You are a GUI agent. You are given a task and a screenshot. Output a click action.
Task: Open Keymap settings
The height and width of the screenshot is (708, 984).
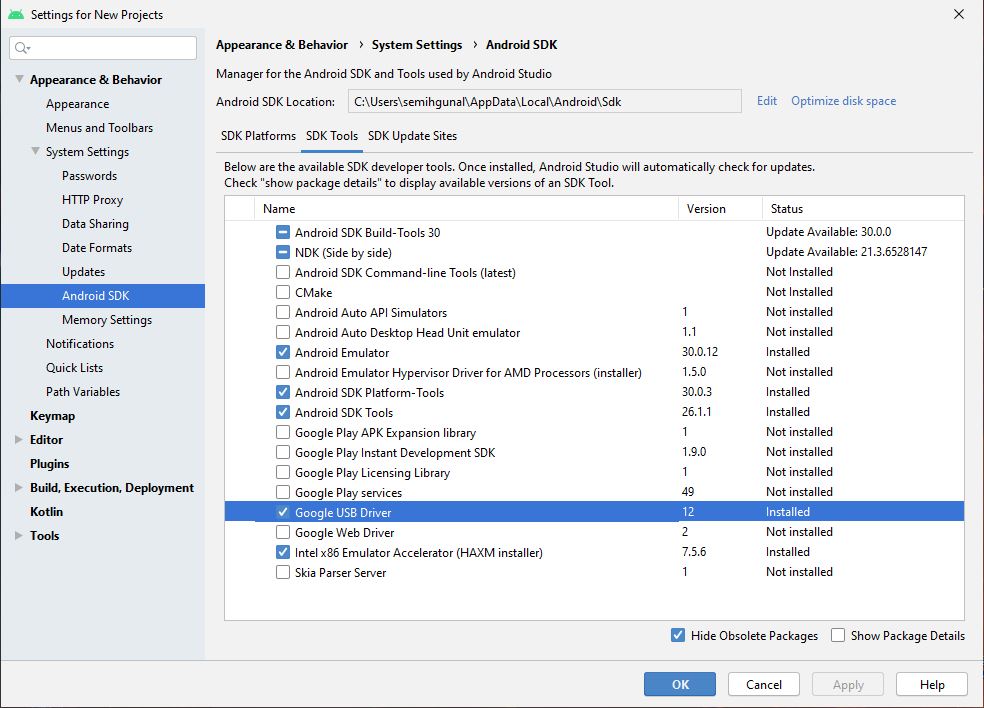tap(52, 416)
